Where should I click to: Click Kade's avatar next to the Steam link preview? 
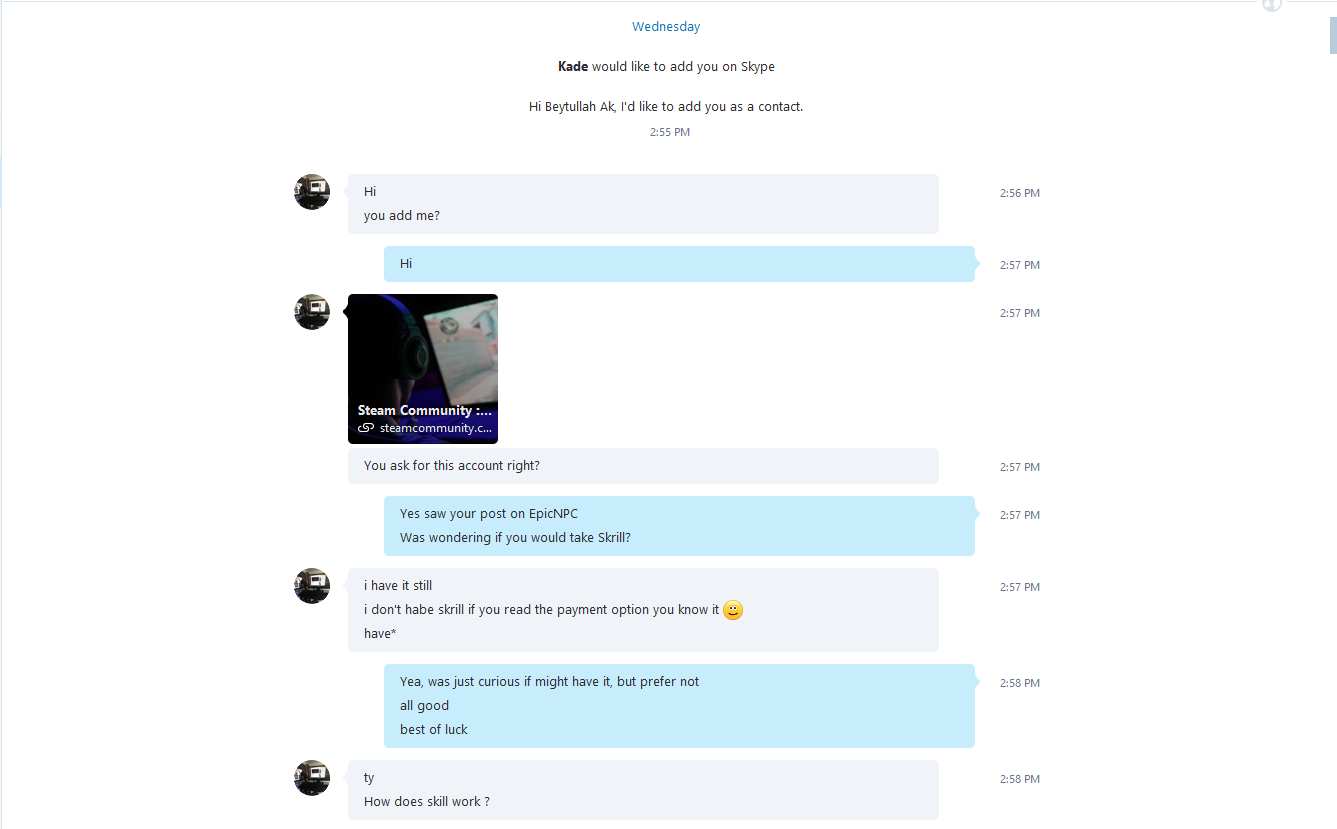[x=312, y=312]
